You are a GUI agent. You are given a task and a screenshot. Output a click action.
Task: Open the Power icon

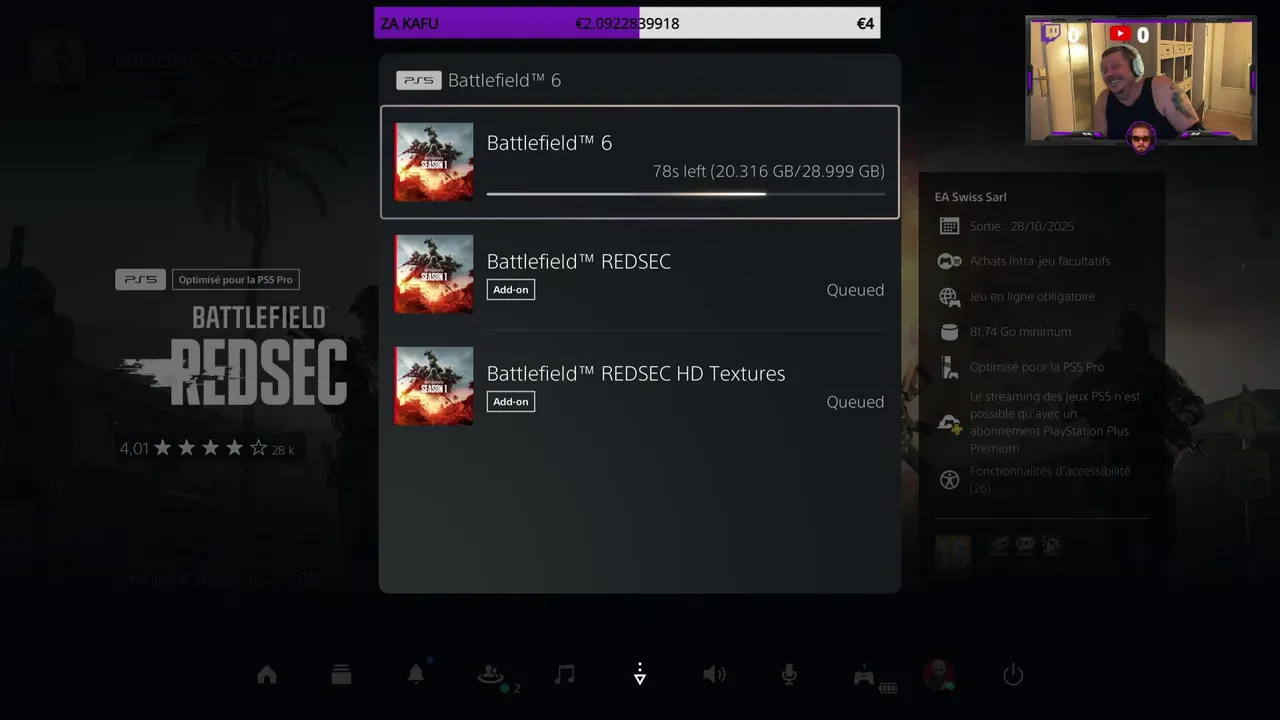click(1013, 675)
